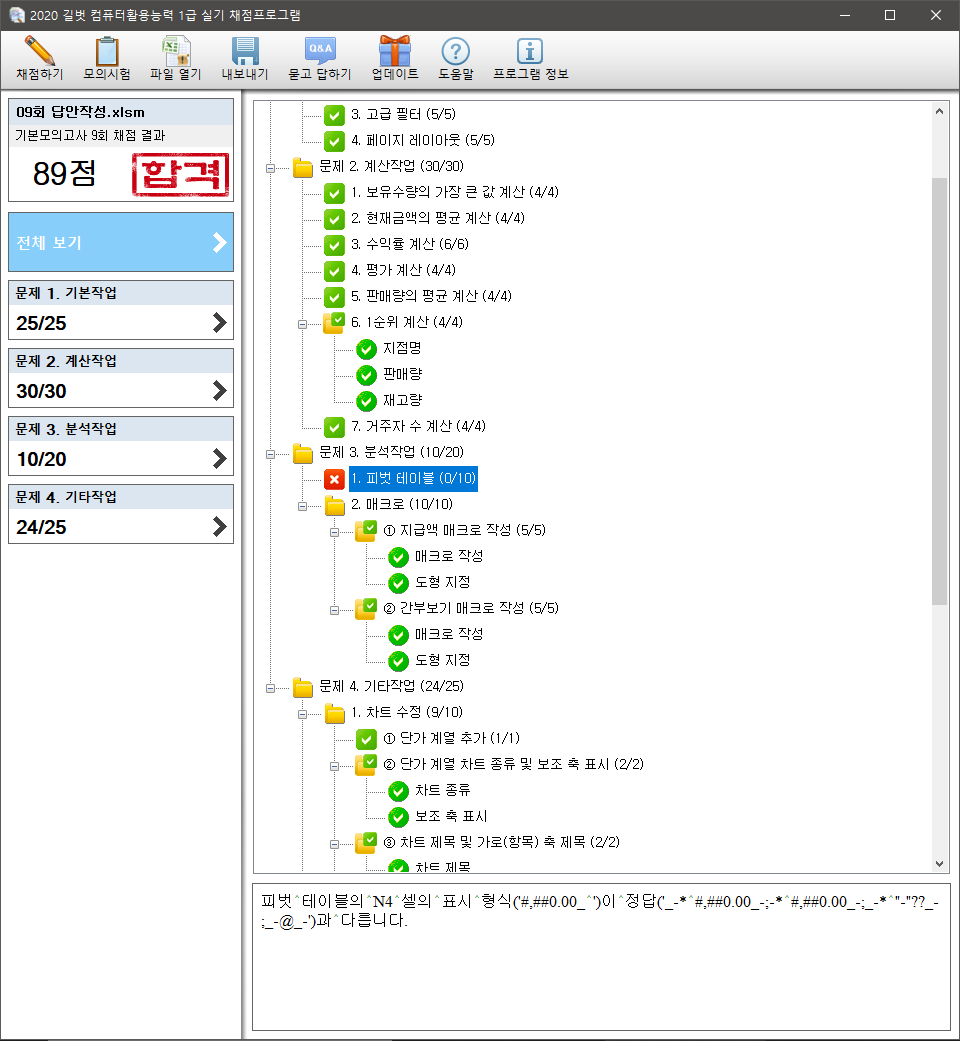960x1041 pixels.
Task: Click 내보내기 floppy disk icon
Action: point(245,51)
